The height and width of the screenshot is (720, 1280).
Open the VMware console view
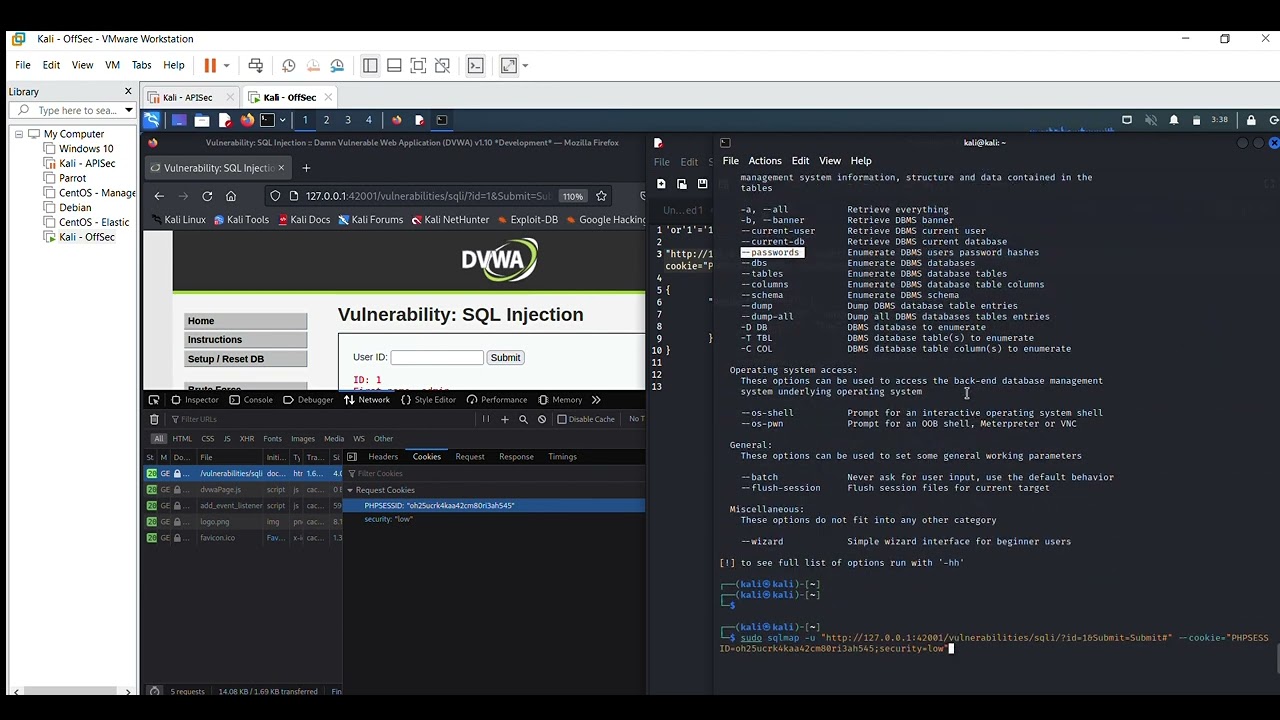click(476, 65)
